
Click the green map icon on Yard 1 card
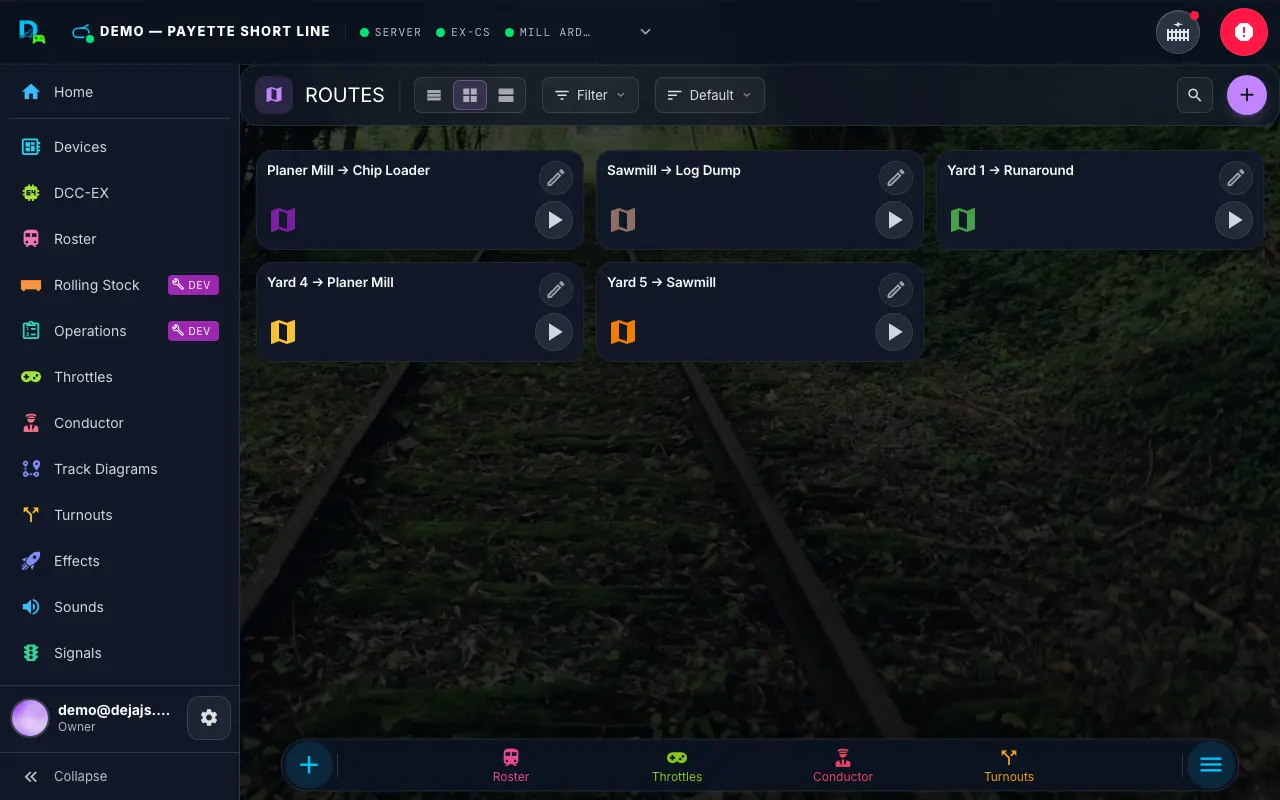(x=963, y=220)
